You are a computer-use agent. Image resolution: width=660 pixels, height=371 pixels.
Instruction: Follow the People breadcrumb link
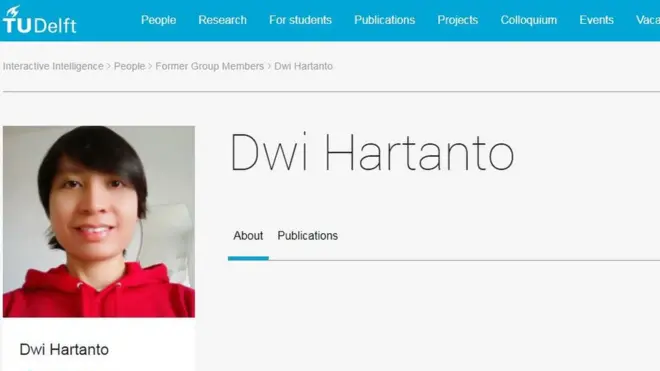[129, 66]
